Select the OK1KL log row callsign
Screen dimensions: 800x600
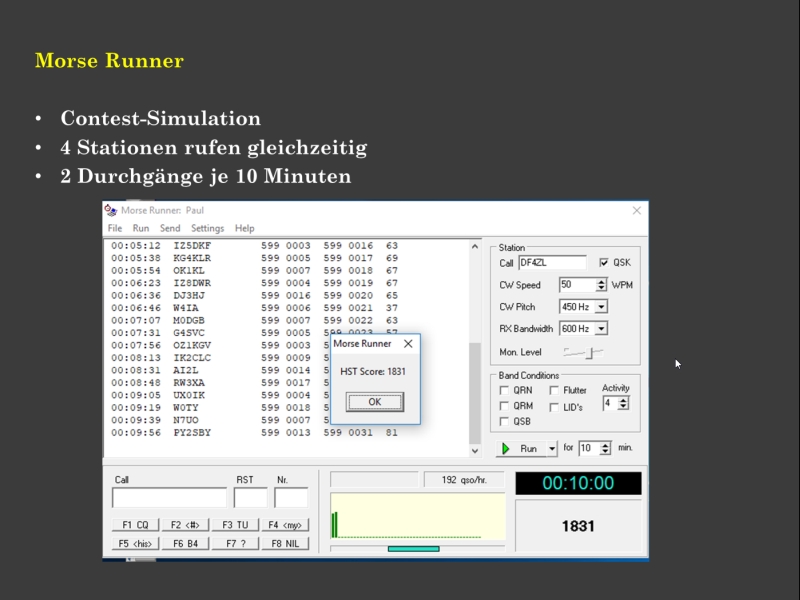click(x=189, y=270)
